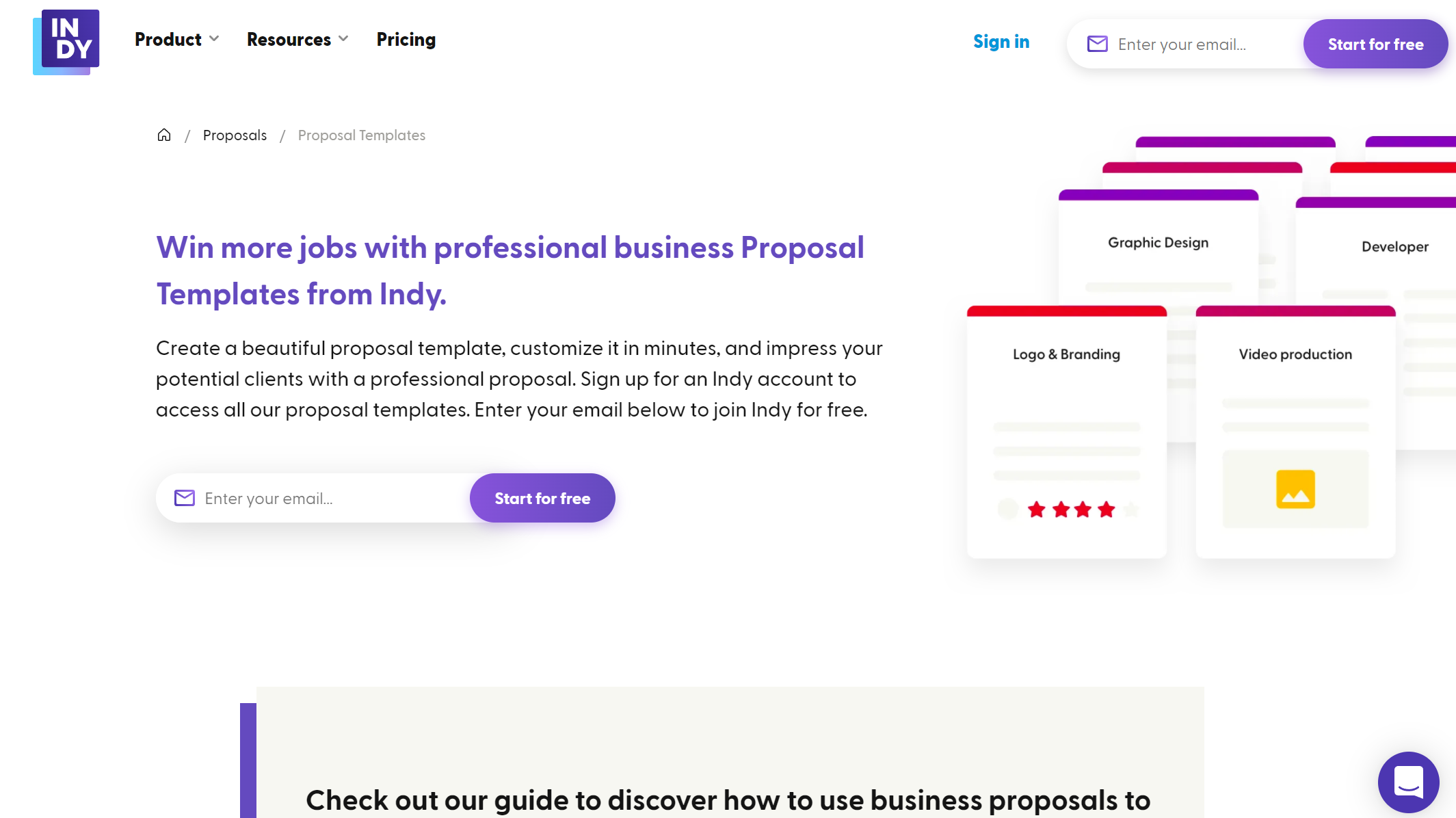The height and width of the screenshot is (818, 1456).
Task: Select the Developer template card
Action: pyautogui.click(x=1394, y=247)
